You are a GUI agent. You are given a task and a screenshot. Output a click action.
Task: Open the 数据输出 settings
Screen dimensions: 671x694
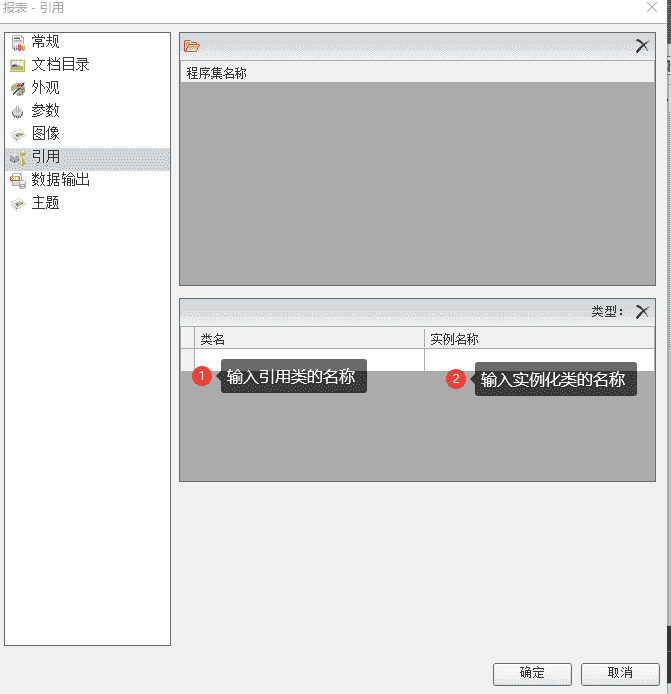87,180
